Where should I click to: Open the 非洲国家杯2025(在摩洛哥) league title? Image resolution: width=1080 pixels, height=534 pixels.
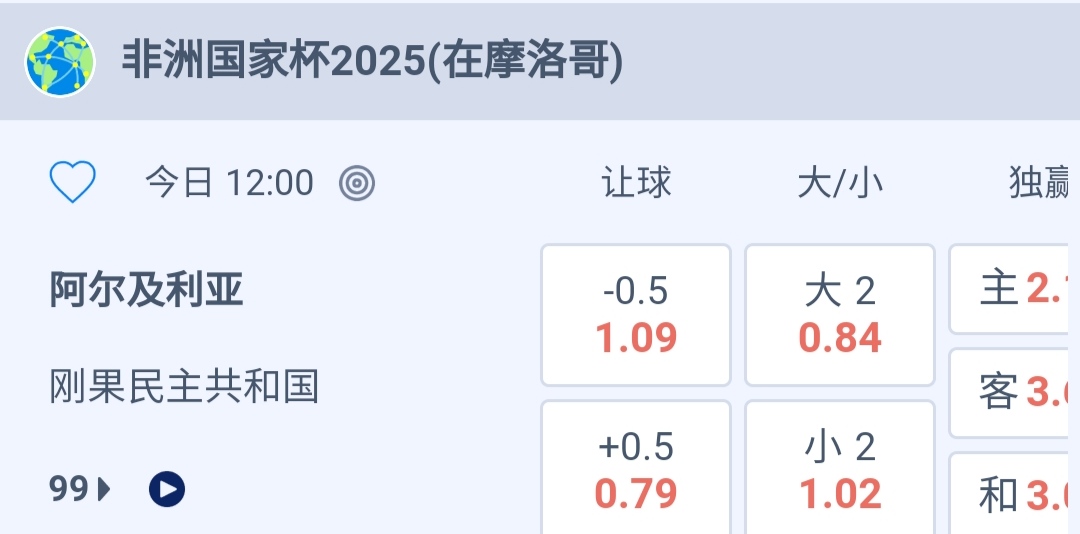tap(372, 62)
